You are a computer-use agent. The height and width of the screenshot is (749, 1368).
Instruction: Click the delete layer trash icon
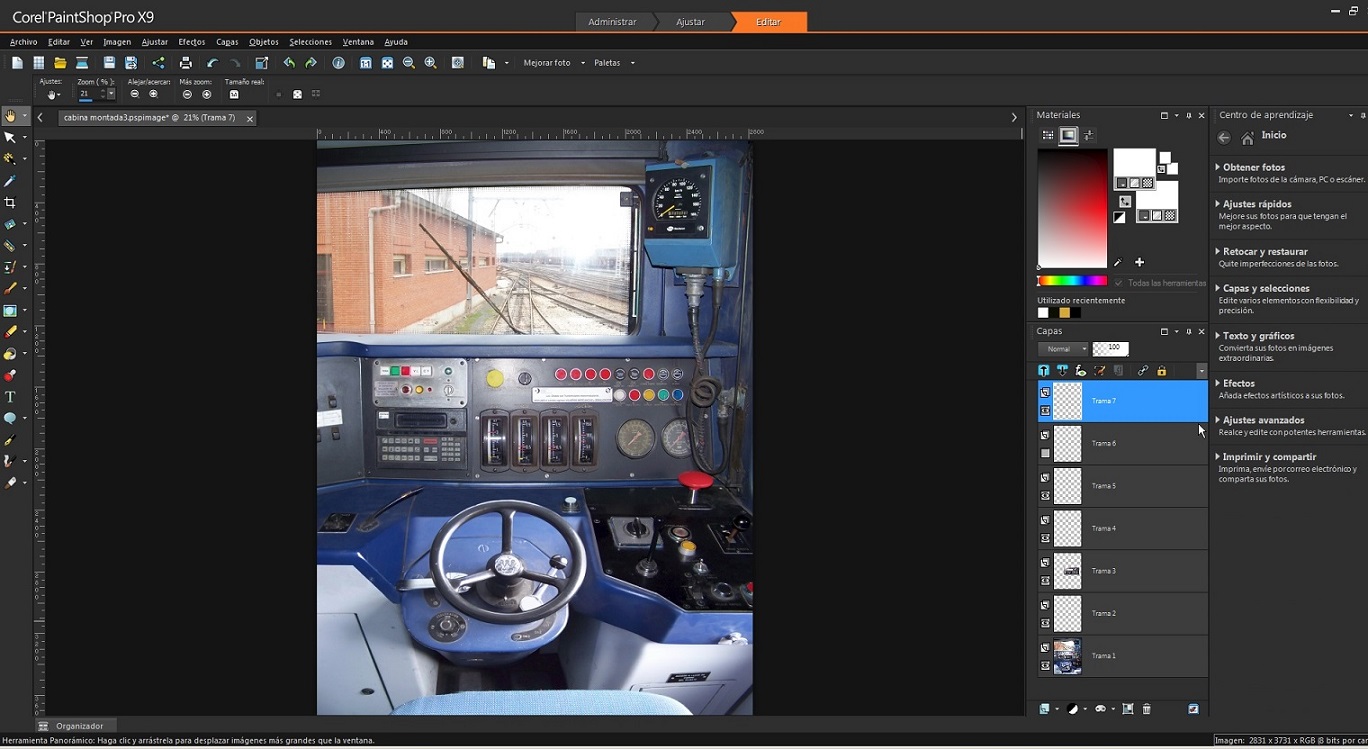click(1147, 709)
